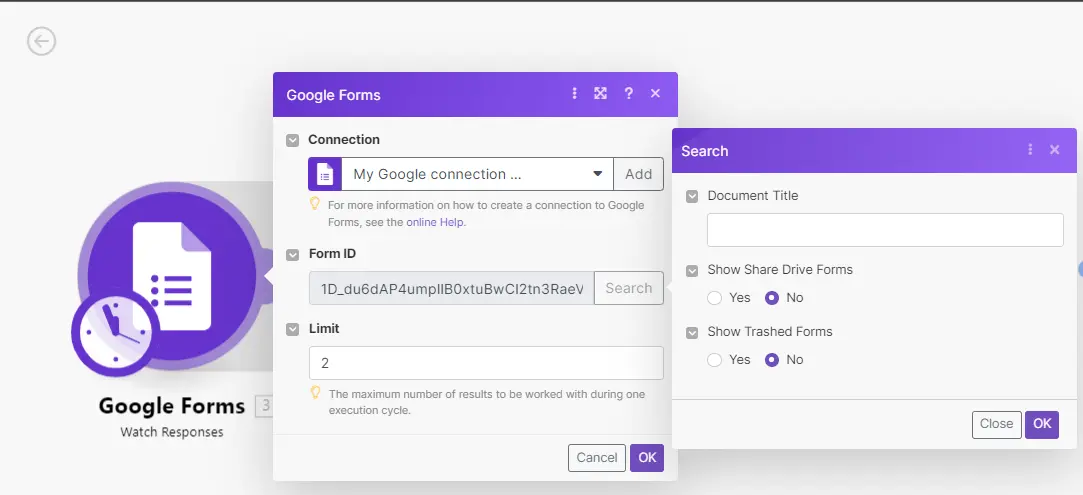The image size is (1083, 495).
Task: Open the Google Forms dialog three-dot menu
Action: 574,93
